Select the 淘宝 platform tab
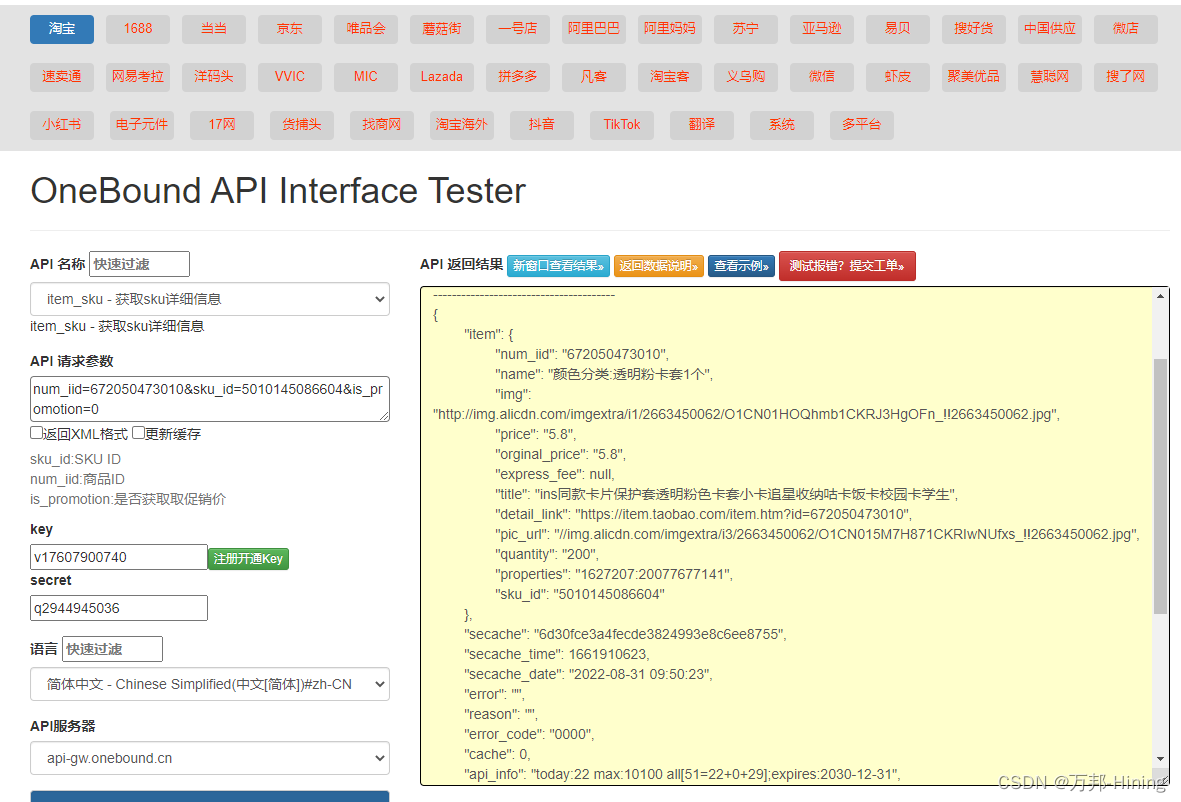The height and width of the screenshot is (802, 1181). pos(61,29)
